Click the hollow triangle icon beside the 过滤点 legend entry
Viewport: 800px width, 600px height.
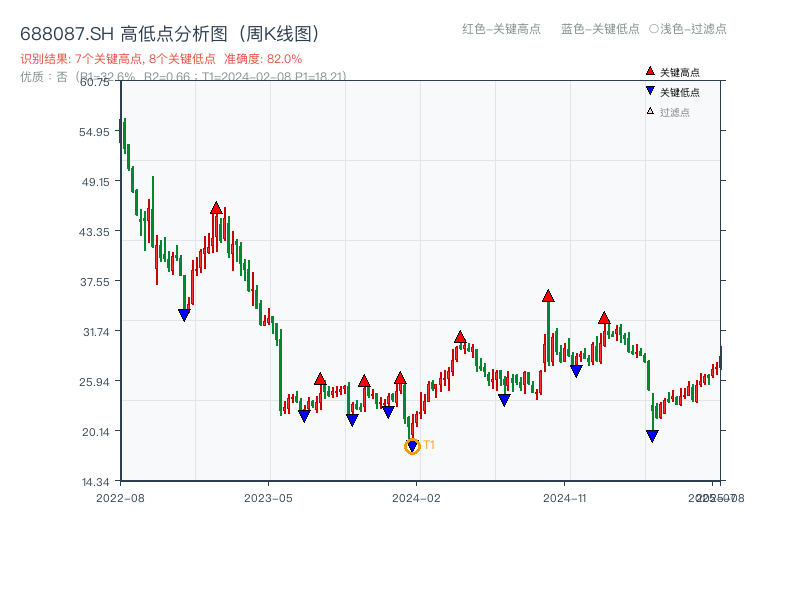coord(650,111)
